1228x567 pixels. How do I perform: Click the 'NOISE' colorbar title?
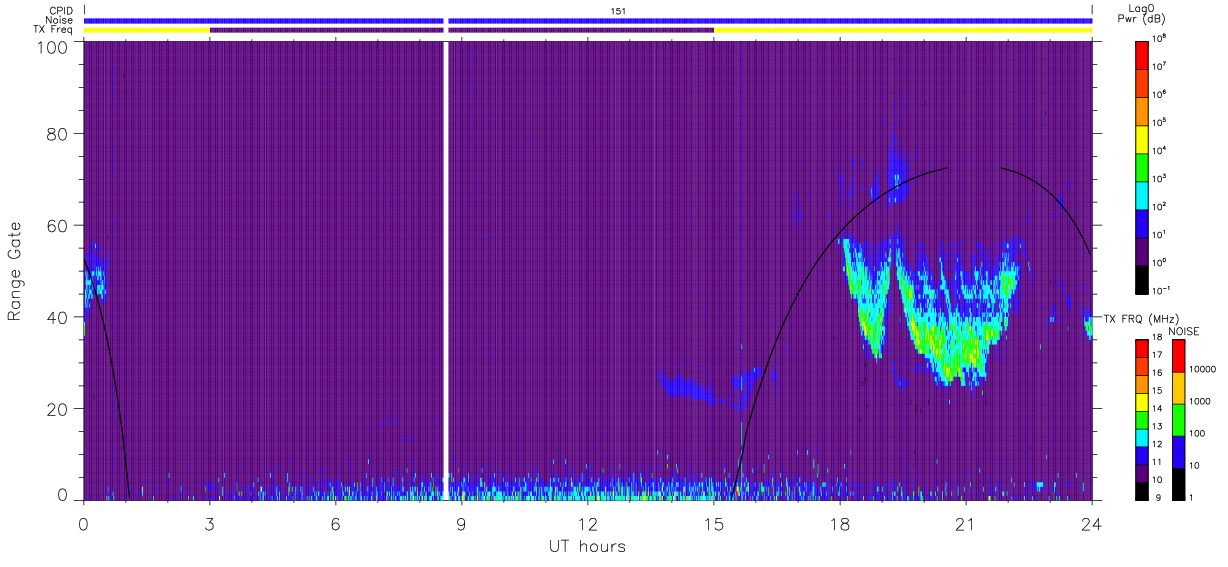point(1184,330)
